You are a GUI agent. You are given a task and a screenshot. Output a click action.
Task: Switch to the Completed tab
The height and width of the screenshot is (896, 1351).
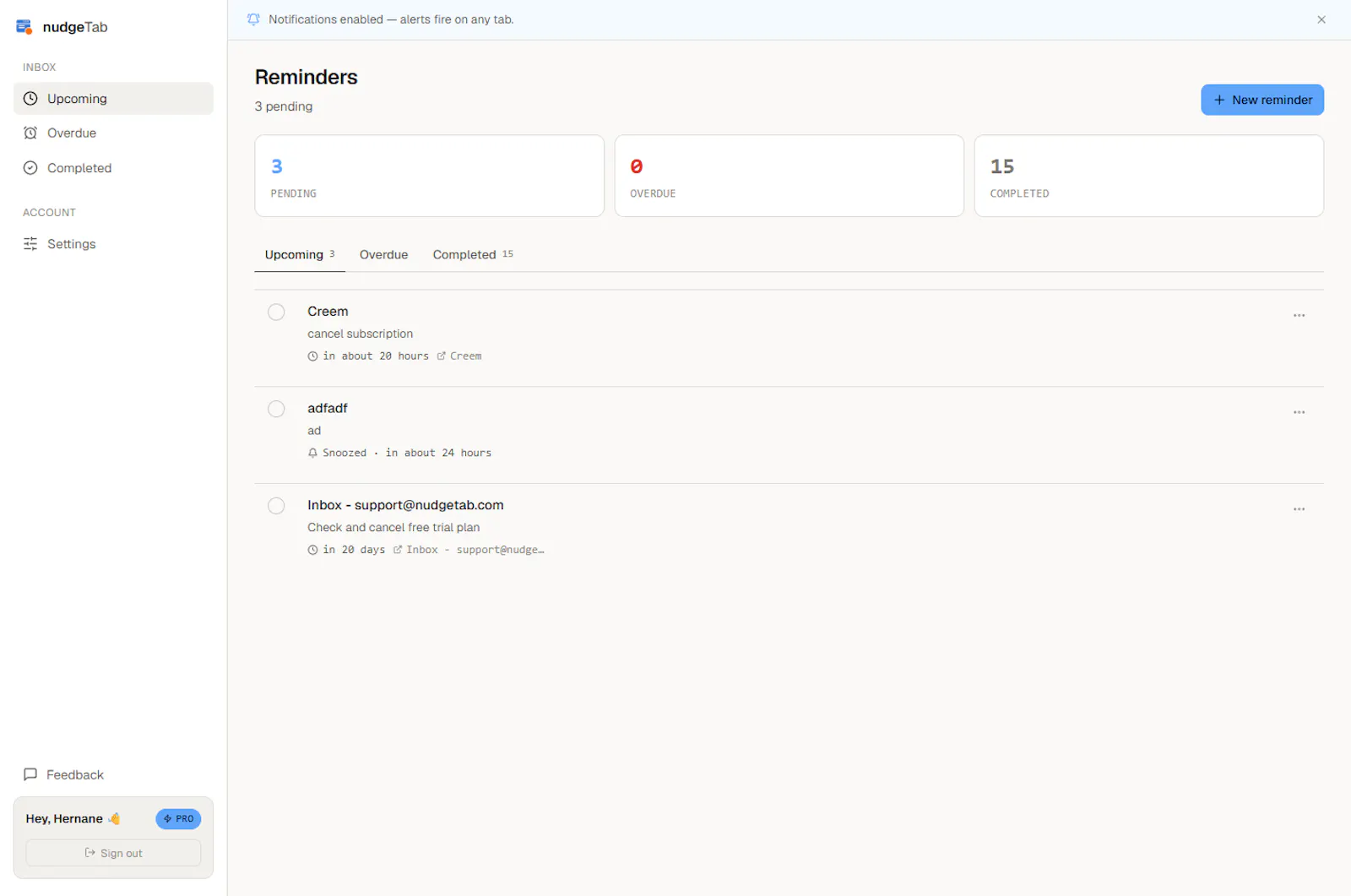pos(473,255)
